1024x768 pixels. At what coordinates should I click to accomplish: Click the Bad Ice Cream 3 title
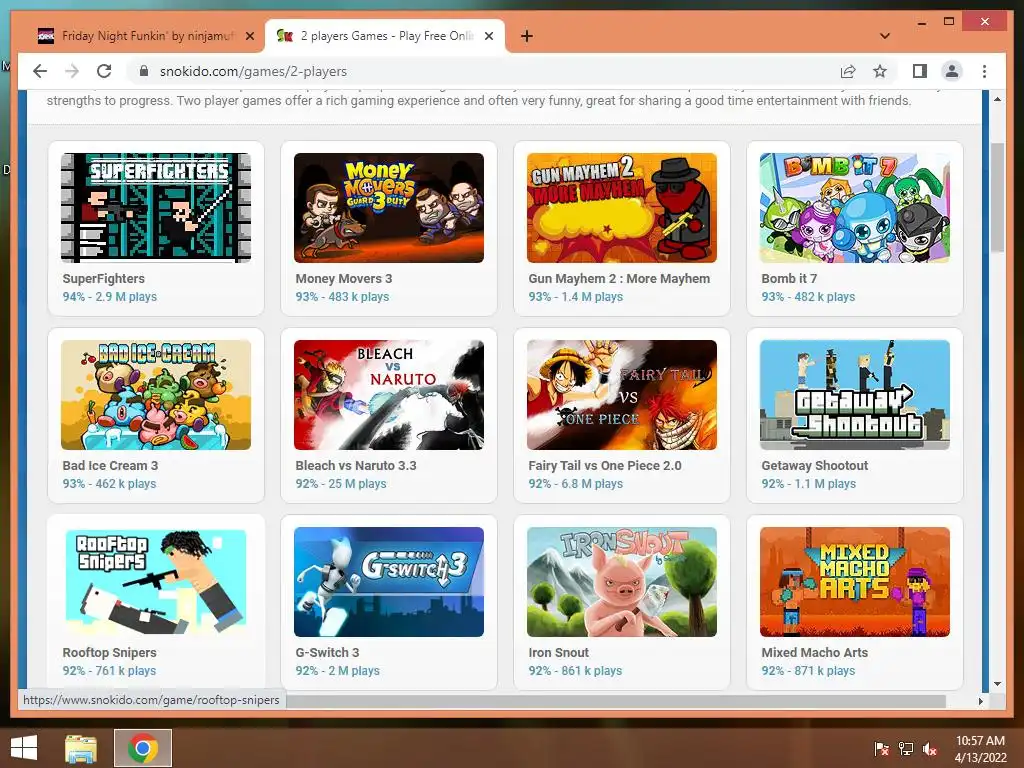(110, 466)
